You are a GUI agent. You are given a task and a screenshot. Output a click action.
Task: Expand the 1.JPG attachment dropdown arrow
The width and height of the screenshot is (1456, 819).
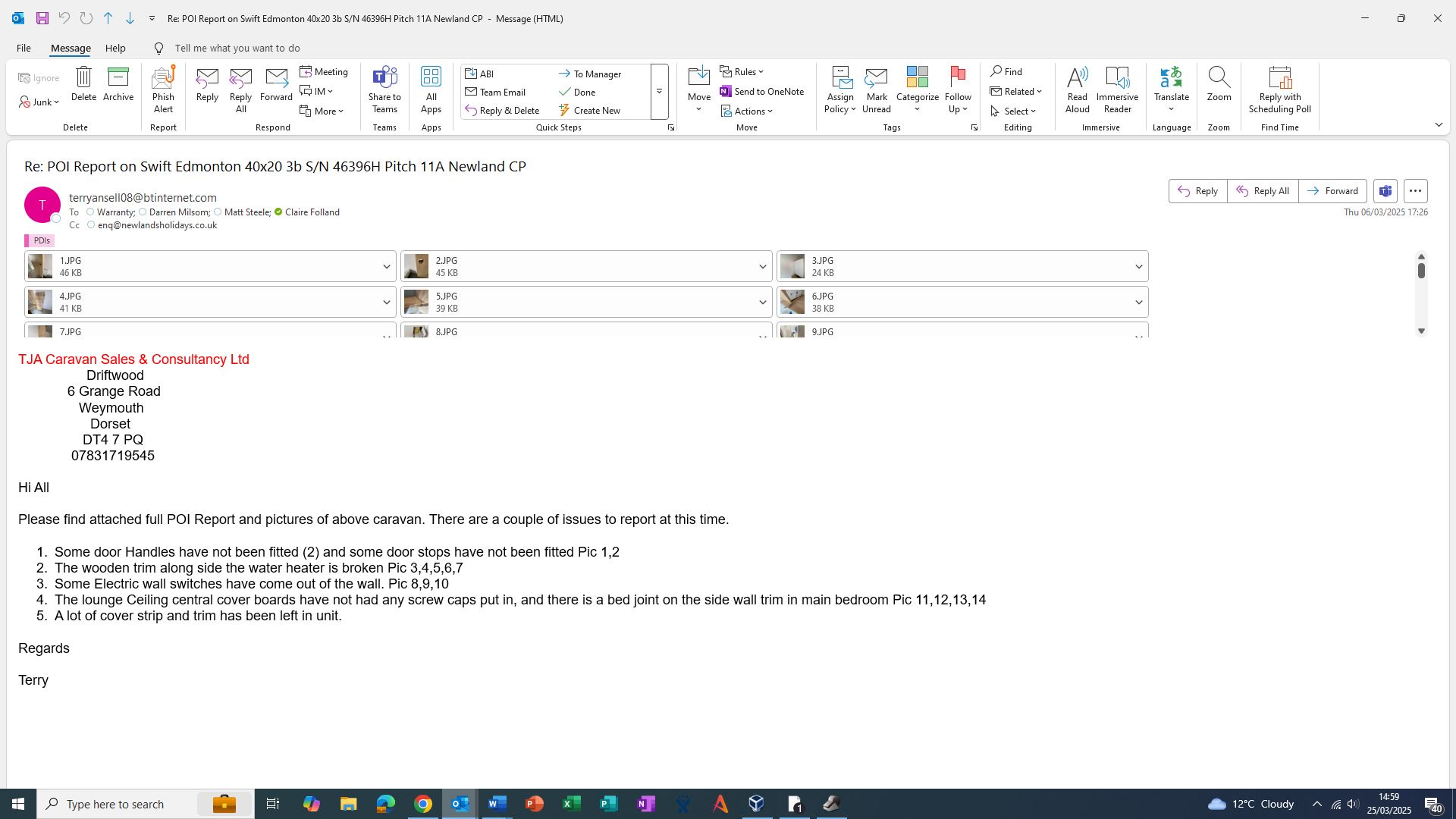[386, 267]
